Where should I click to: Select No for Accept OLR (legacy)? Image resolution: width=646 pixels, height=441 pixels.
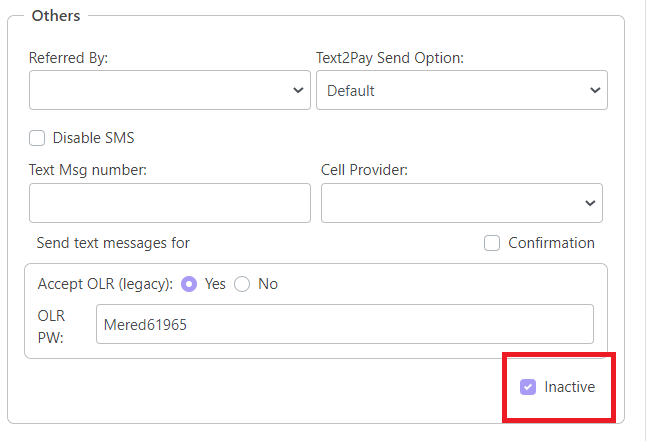pos(242,284)
